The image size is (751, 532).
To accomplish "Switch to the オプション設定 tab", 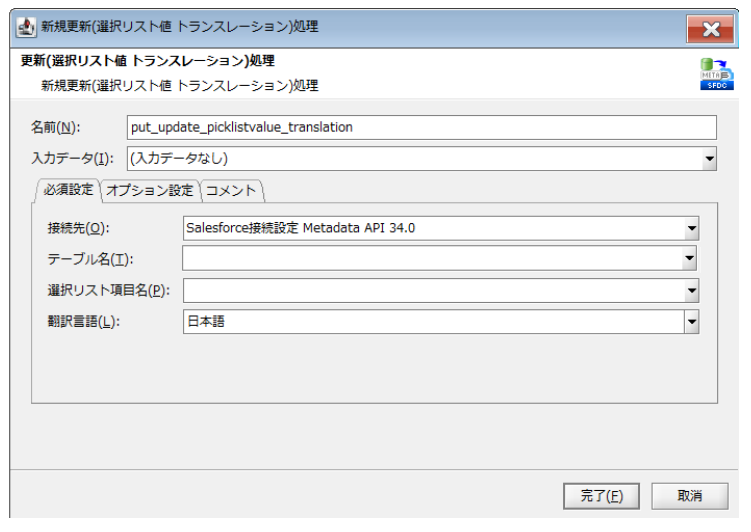I will (x=150, y=190).
